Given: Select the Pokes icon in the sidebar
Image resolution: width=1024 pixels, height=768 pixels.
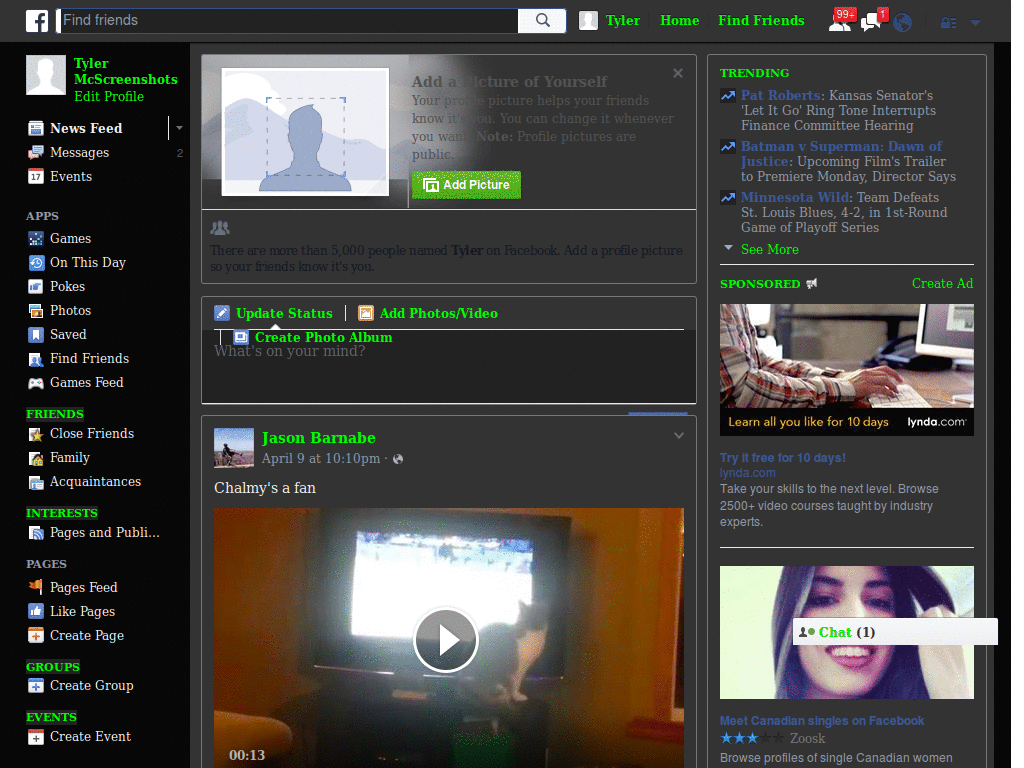Looking at the screenshot, I should pos(33,286).
